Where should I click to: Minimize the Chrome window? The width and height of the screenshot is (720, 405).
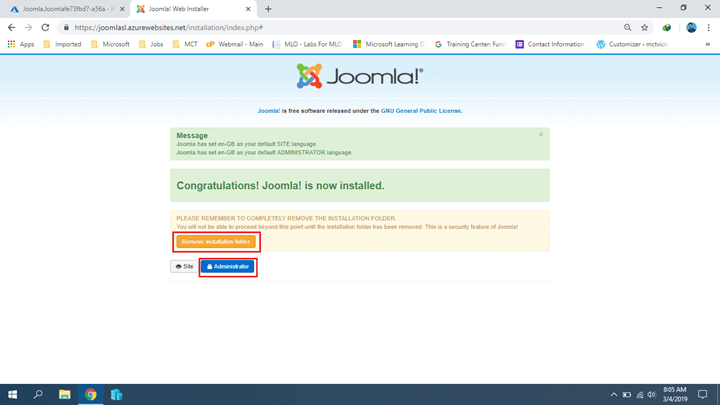point(659,8)
